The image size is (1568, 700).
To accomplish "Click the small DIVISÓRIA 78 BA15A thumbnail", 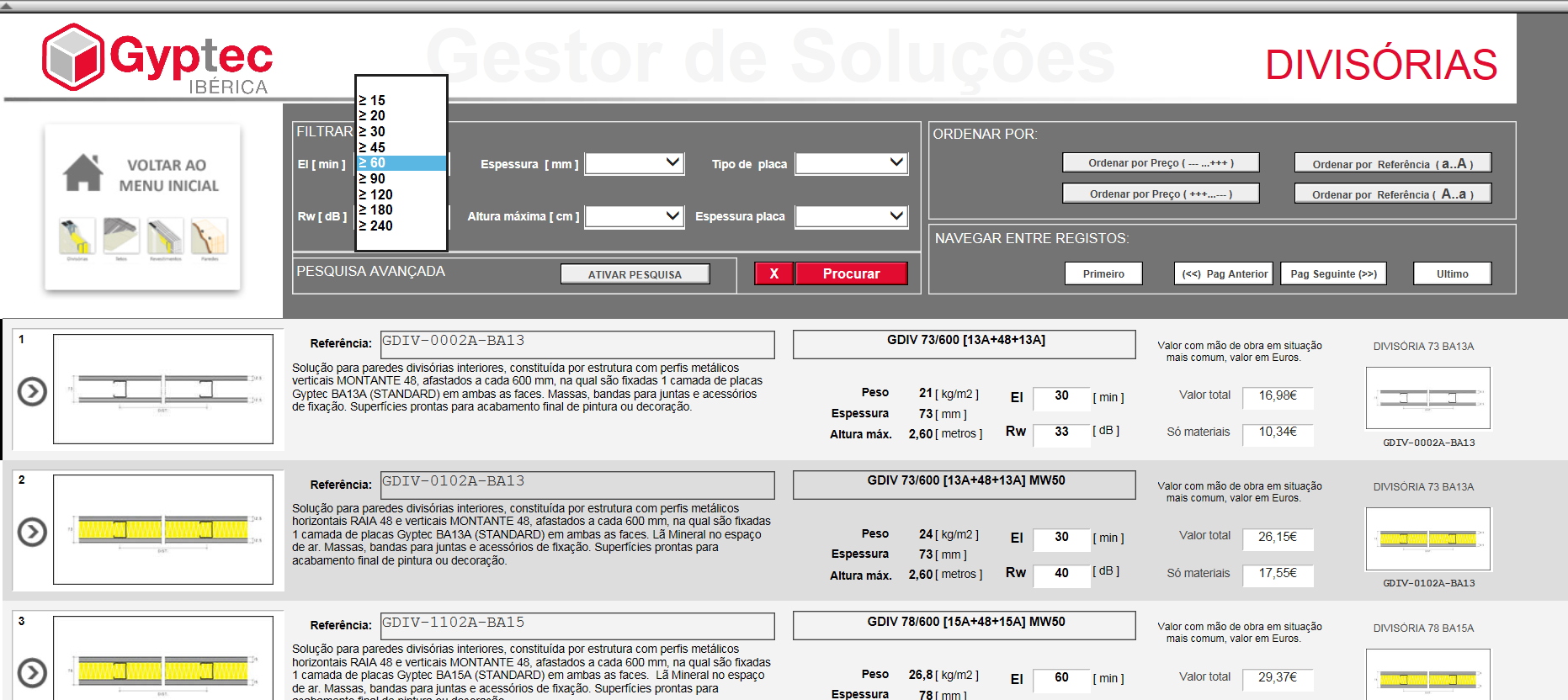I will click(1428, 675).
